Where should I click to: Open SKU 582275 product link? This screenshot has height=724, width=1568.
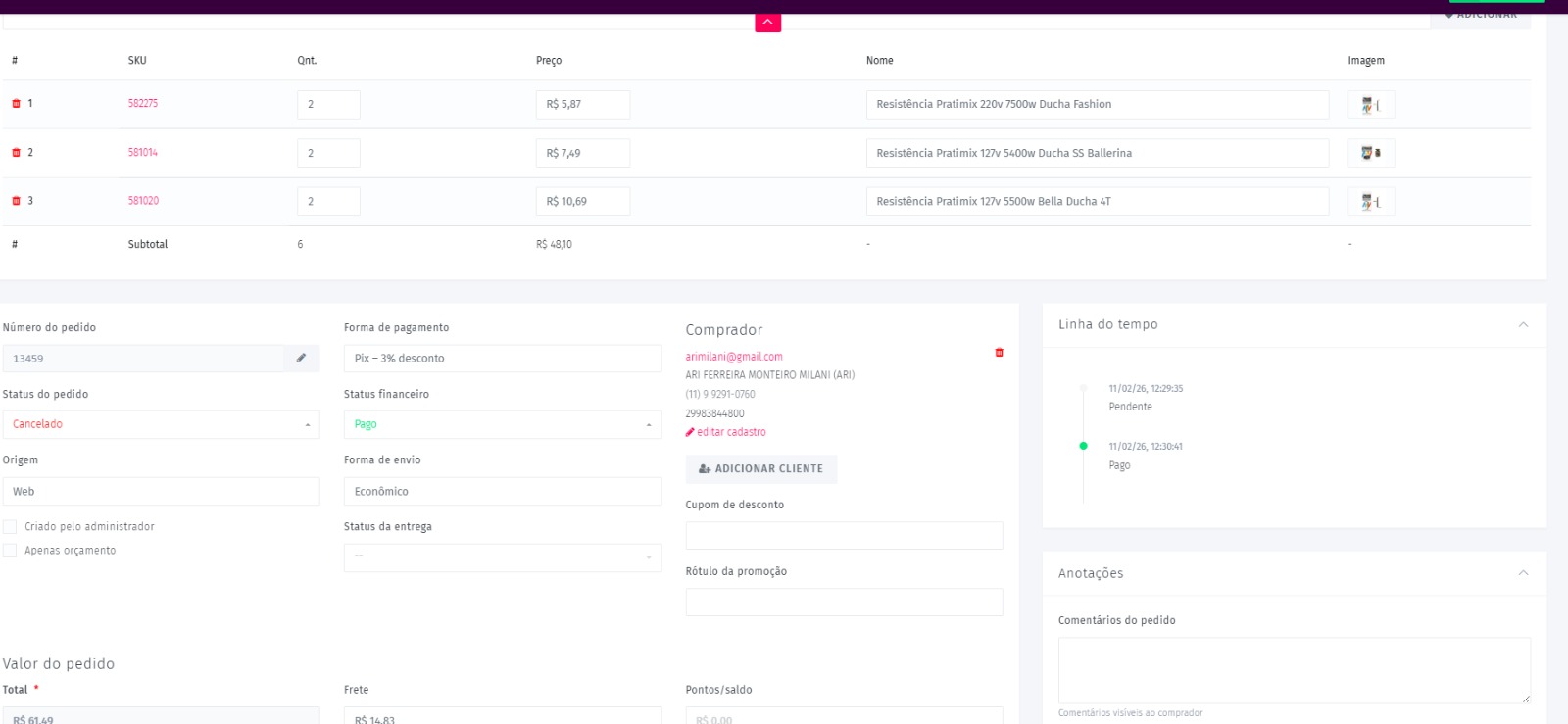143,104
